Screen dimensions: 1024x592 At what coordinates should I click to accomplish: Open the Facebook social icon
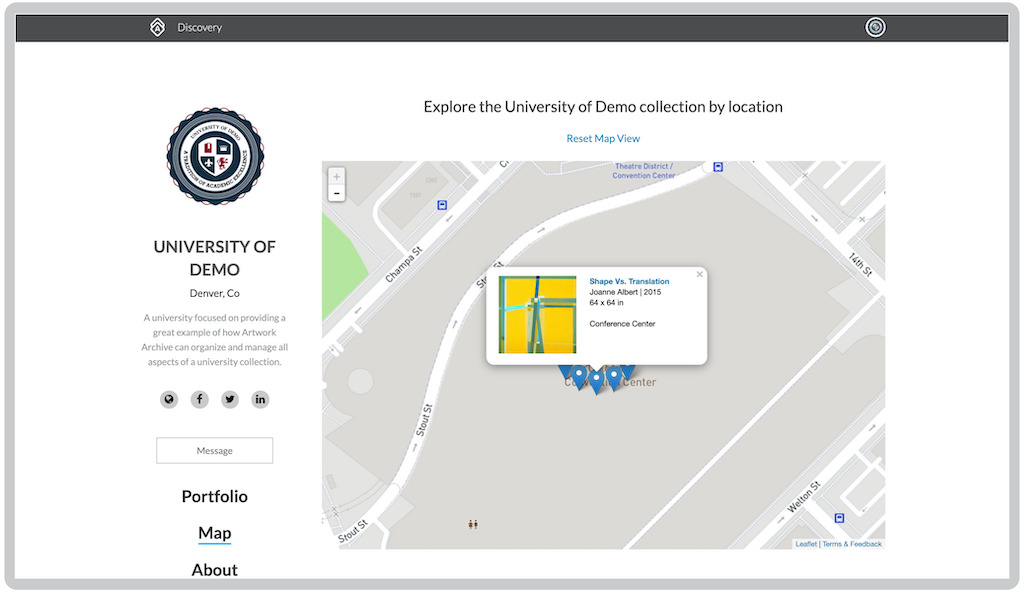pos(199,399)
